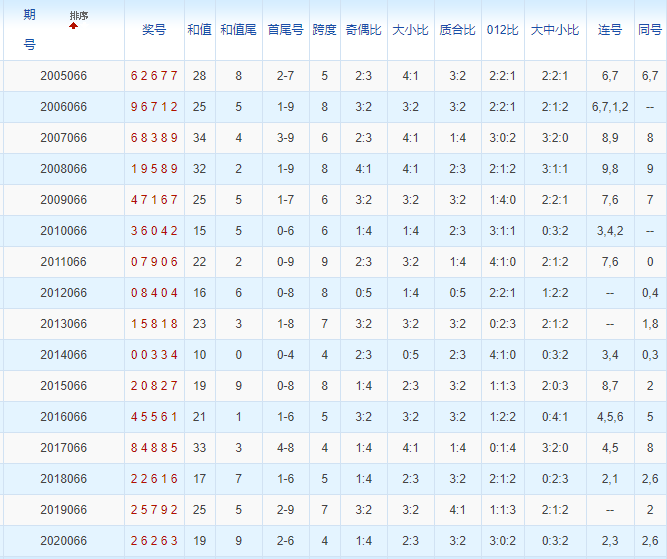
Task: Click prime ratio 4:1 in row 2019066
Action: coord(457,510)
